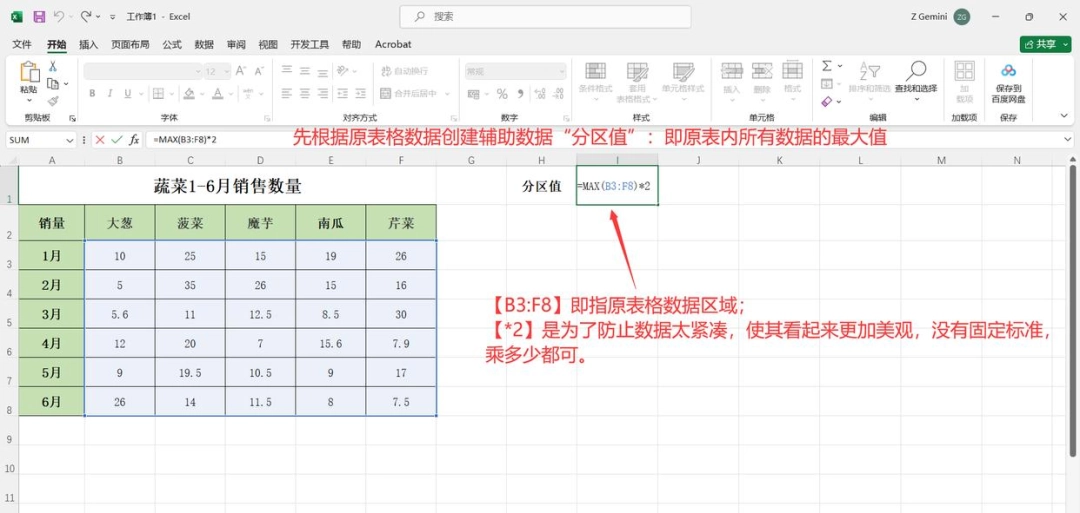The image size is (1080, 513).
Task: Click the Borders grid icon
Action: click(x=158, y=93)
